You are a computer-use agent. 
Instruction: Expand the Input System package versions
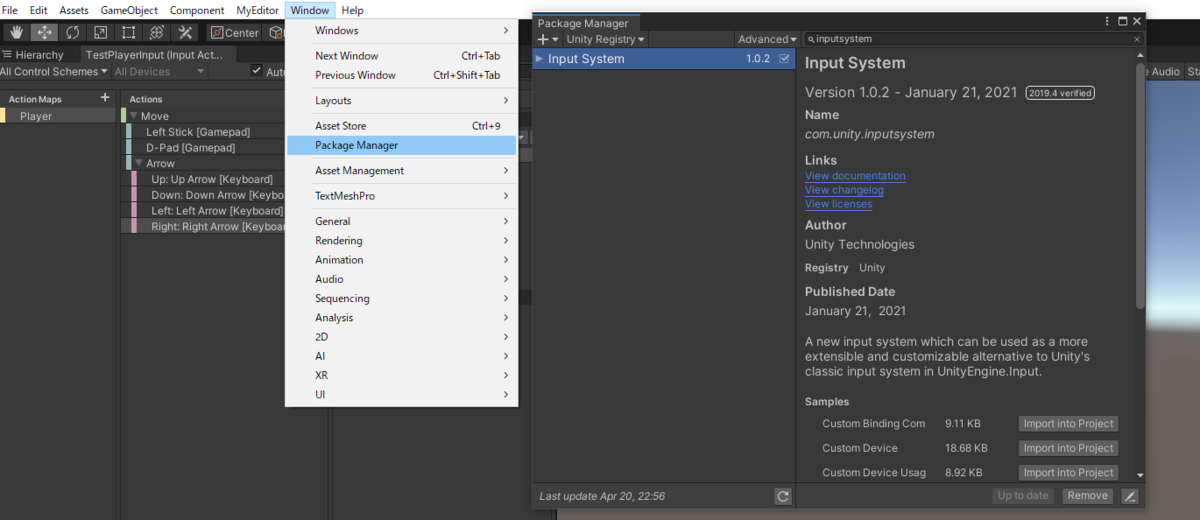pyautogui.click(x=540, y=59)
